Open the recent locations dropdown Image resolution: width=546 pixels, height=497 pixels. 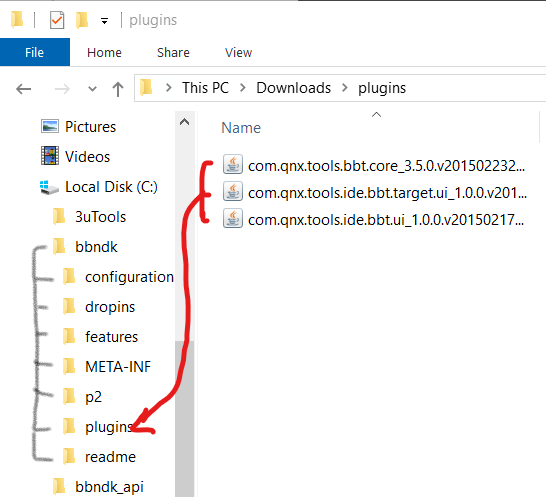[92, 89]
